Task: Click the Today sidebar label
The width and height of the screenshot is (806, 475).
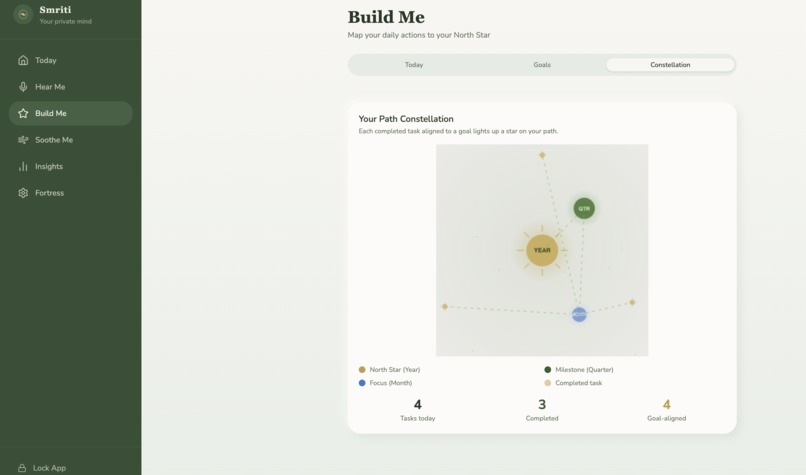Action: 46,60
